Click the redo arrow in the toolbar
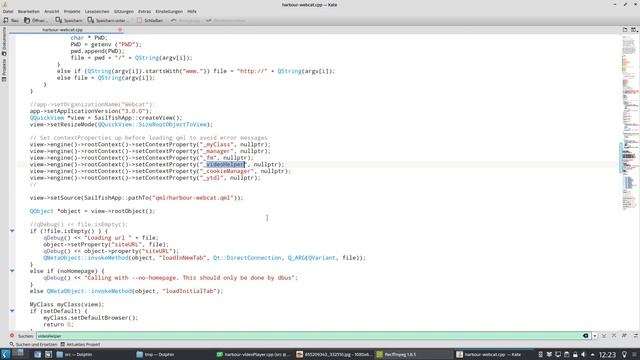640x360 pixels. (208, 20)
